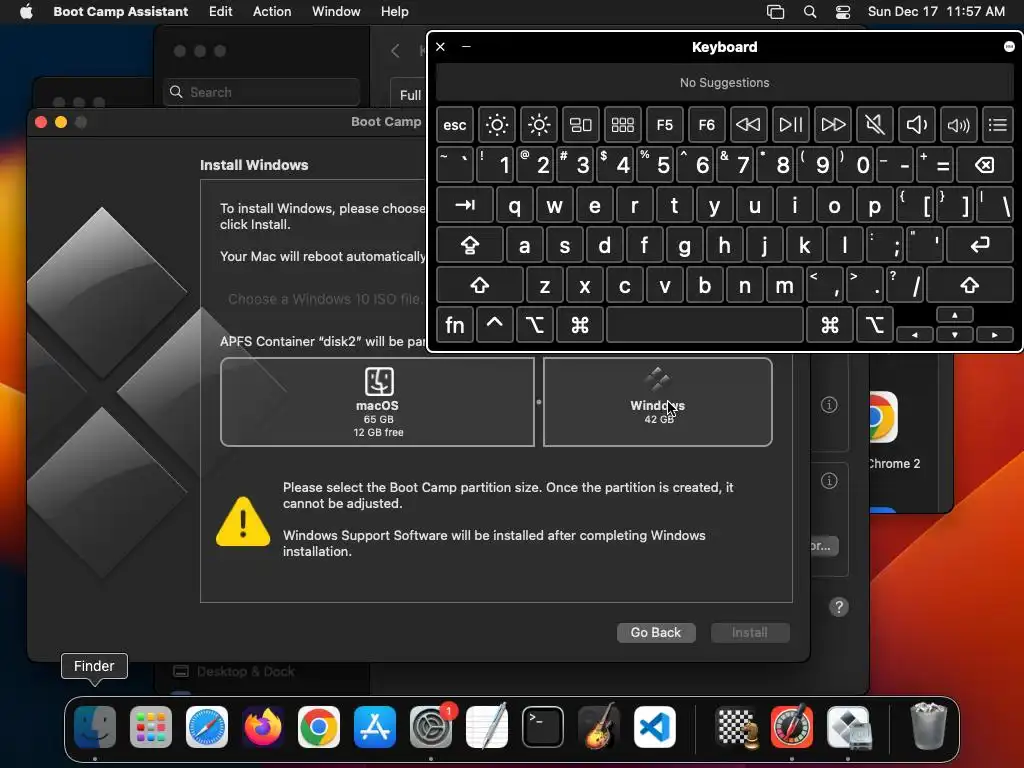Tap the right shift key
The height and width of the screenshot is (768, 1024).
click(970, 285)
